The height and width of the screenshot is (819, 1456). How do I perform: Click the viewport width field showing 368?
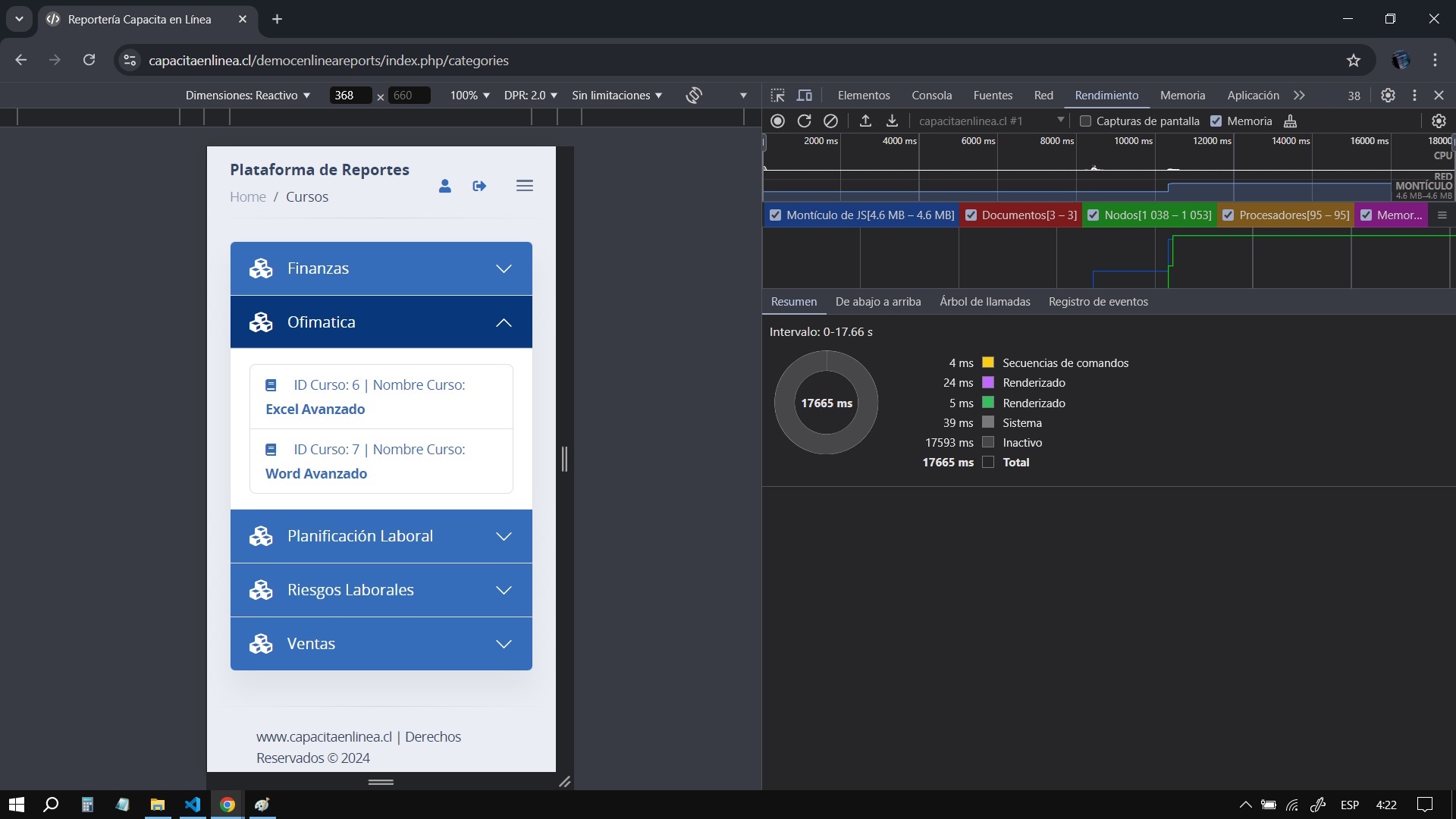(351, 95)
